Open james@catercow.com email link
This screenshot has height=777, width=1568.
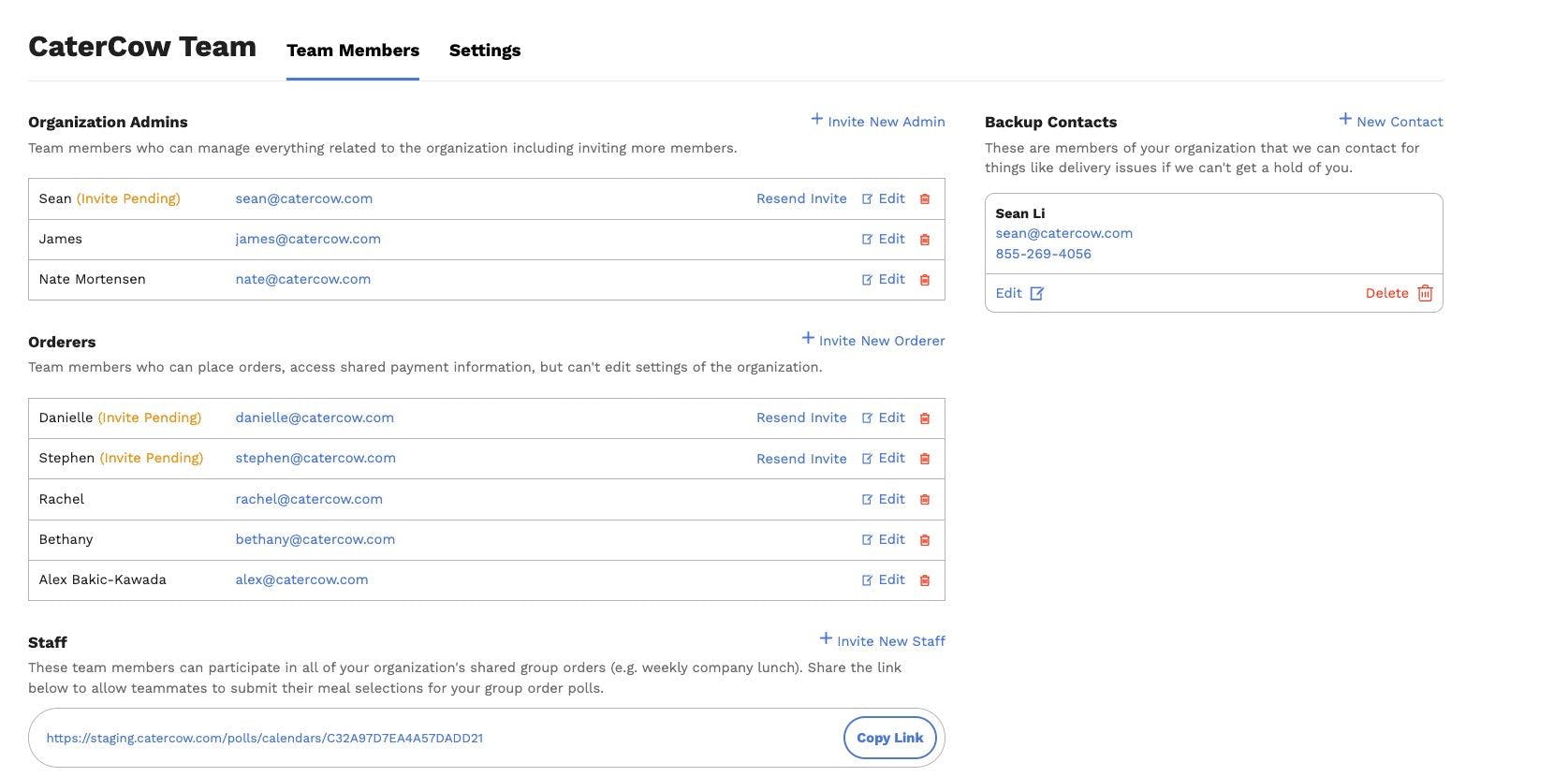click(x=307, y=240)
